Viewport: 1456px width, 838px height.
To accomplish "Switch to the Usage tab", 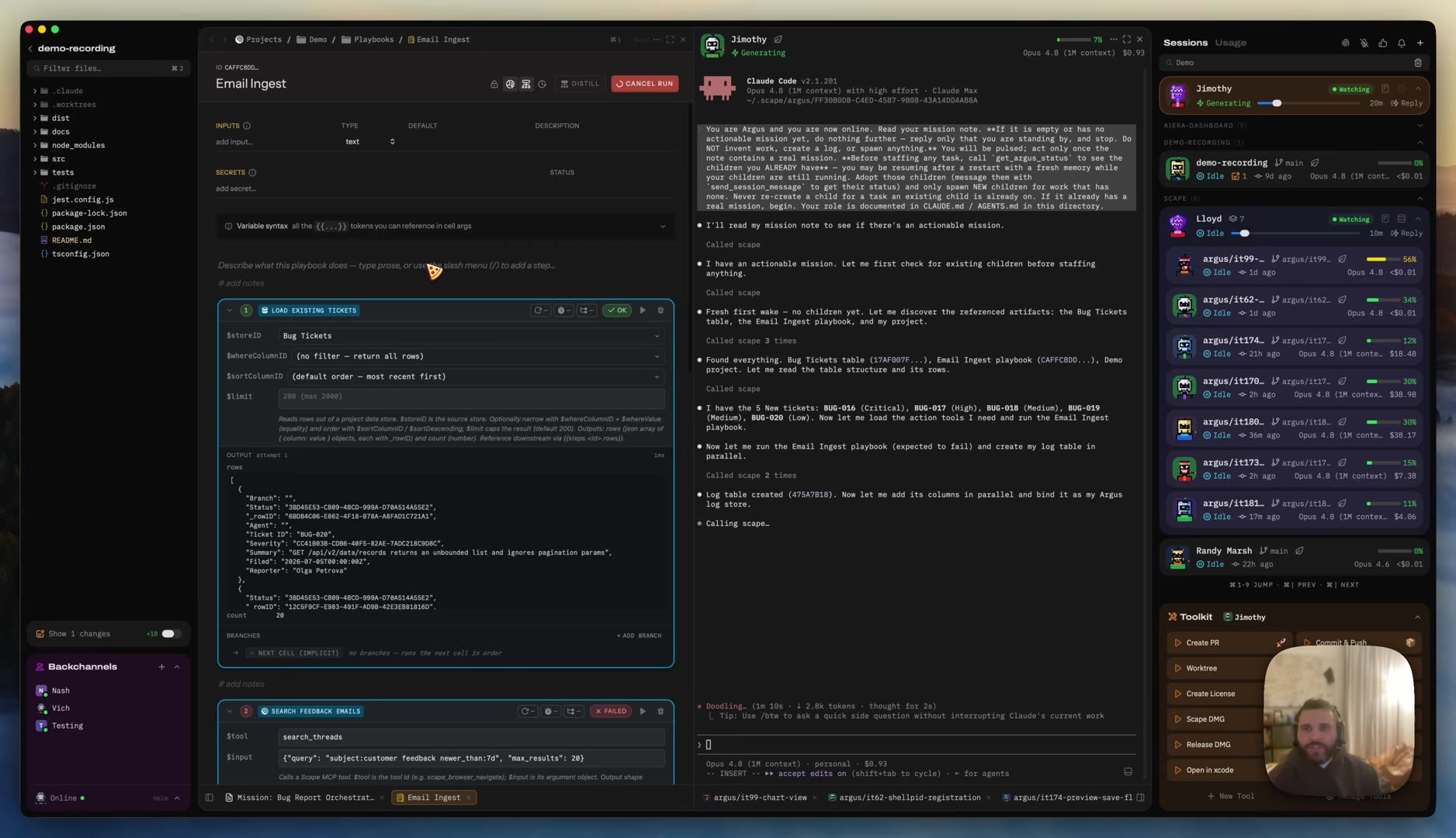I will (x=1230, y=43).
